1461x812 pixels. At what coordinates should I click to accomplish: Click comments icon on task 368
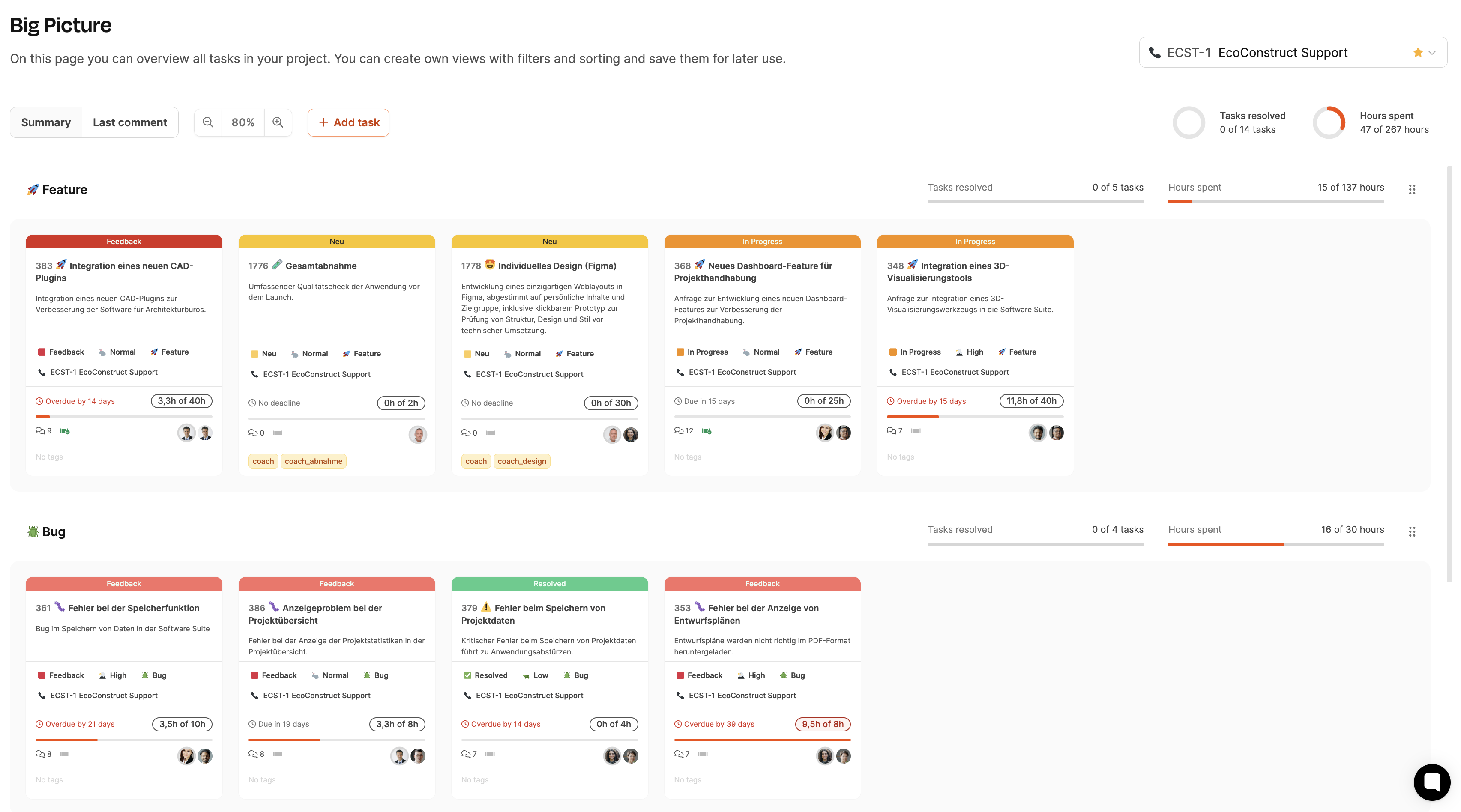679,431
